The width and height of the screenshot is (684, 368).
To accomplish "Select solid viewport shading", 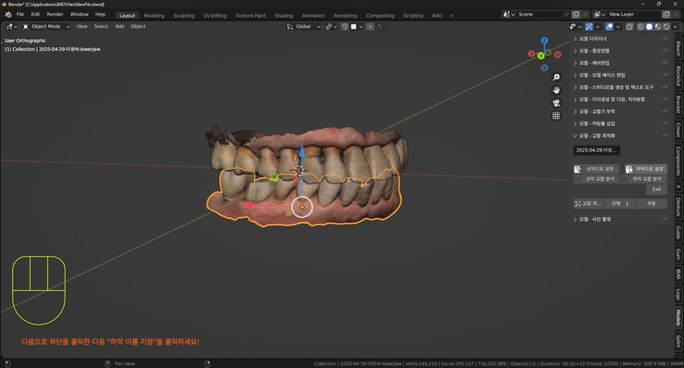I will coord(649,27).
